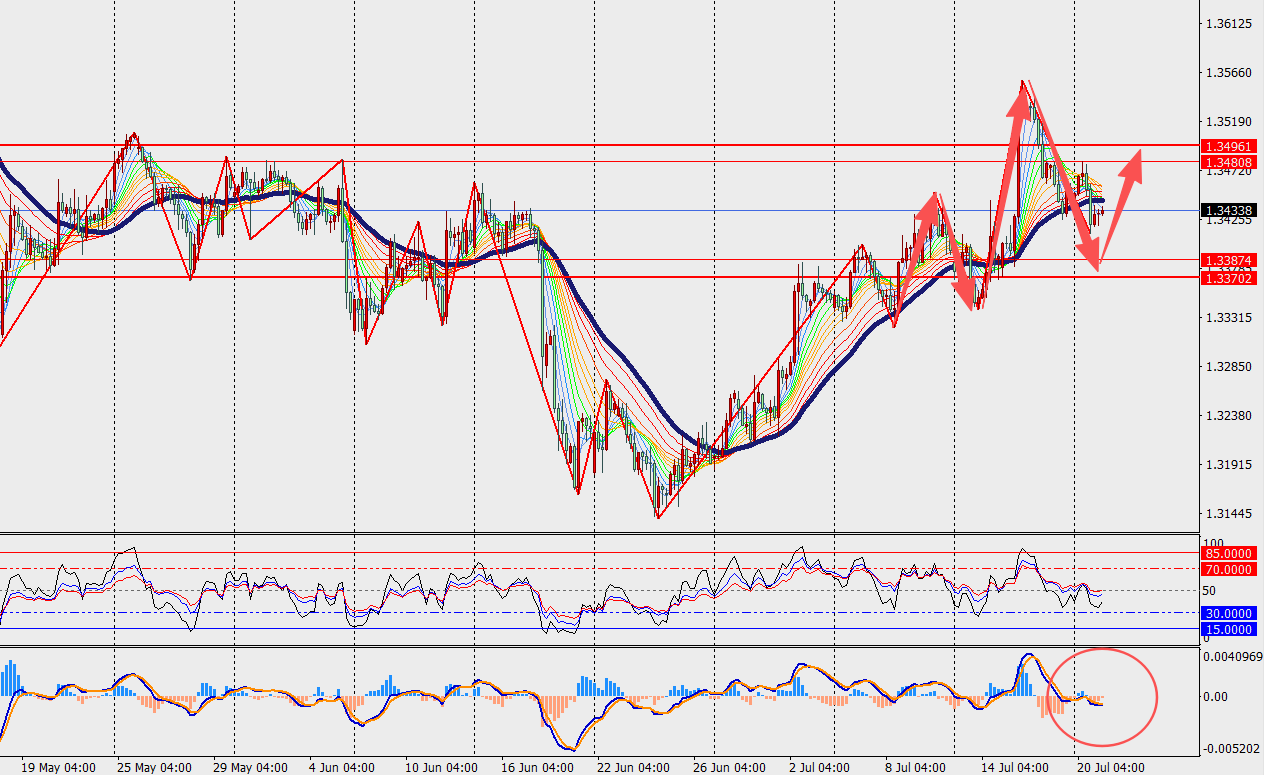The width and height of the screenshot is (1265, 775).
Task: Select the red ellipse drawn on MACD panel
Action: tap(1102, 697)
